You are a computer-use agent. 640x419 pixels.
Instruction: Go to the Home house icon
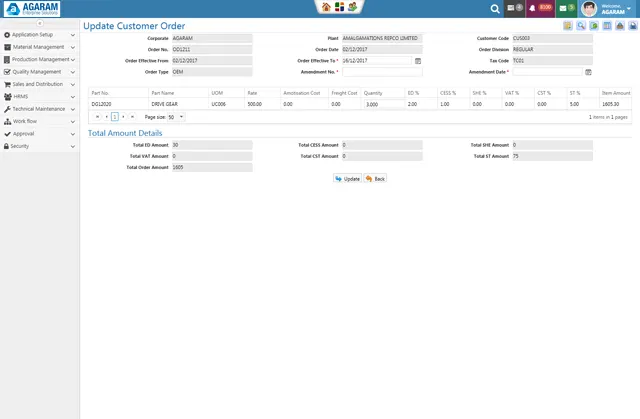(x=326, y=7)
